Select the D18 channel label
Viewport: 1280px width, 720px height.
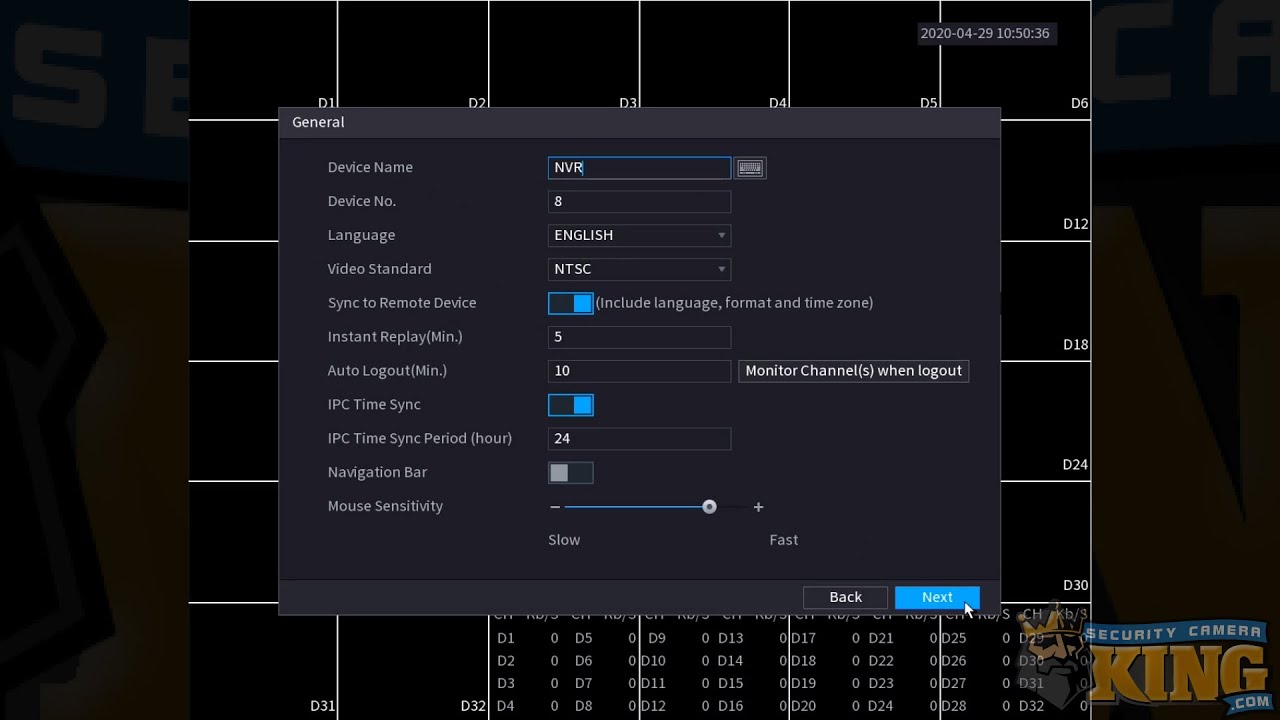coord(1075,344)
